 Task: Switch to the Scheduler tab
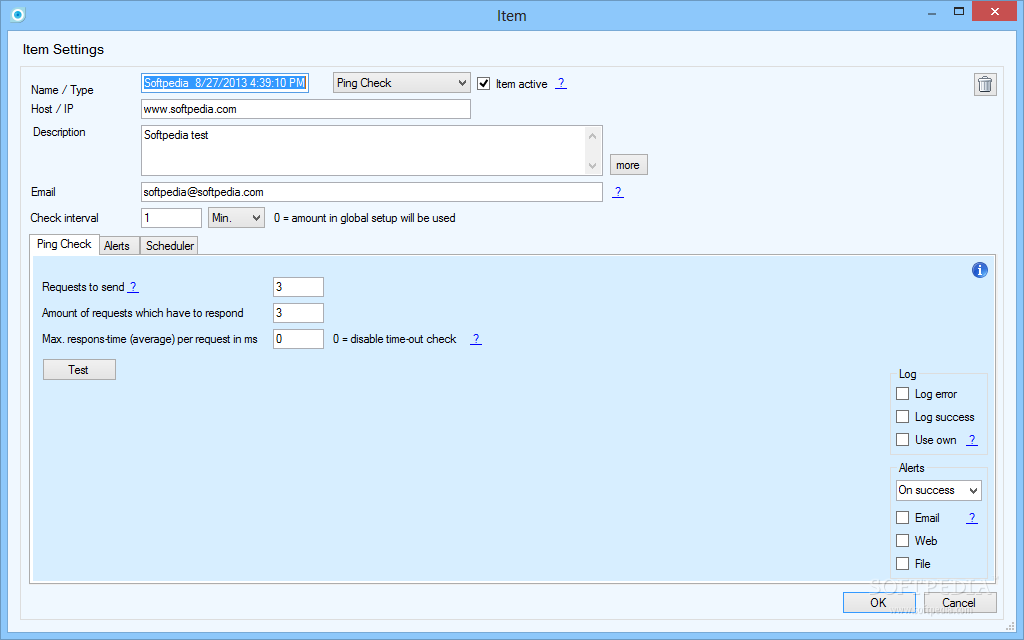[170, 246]
